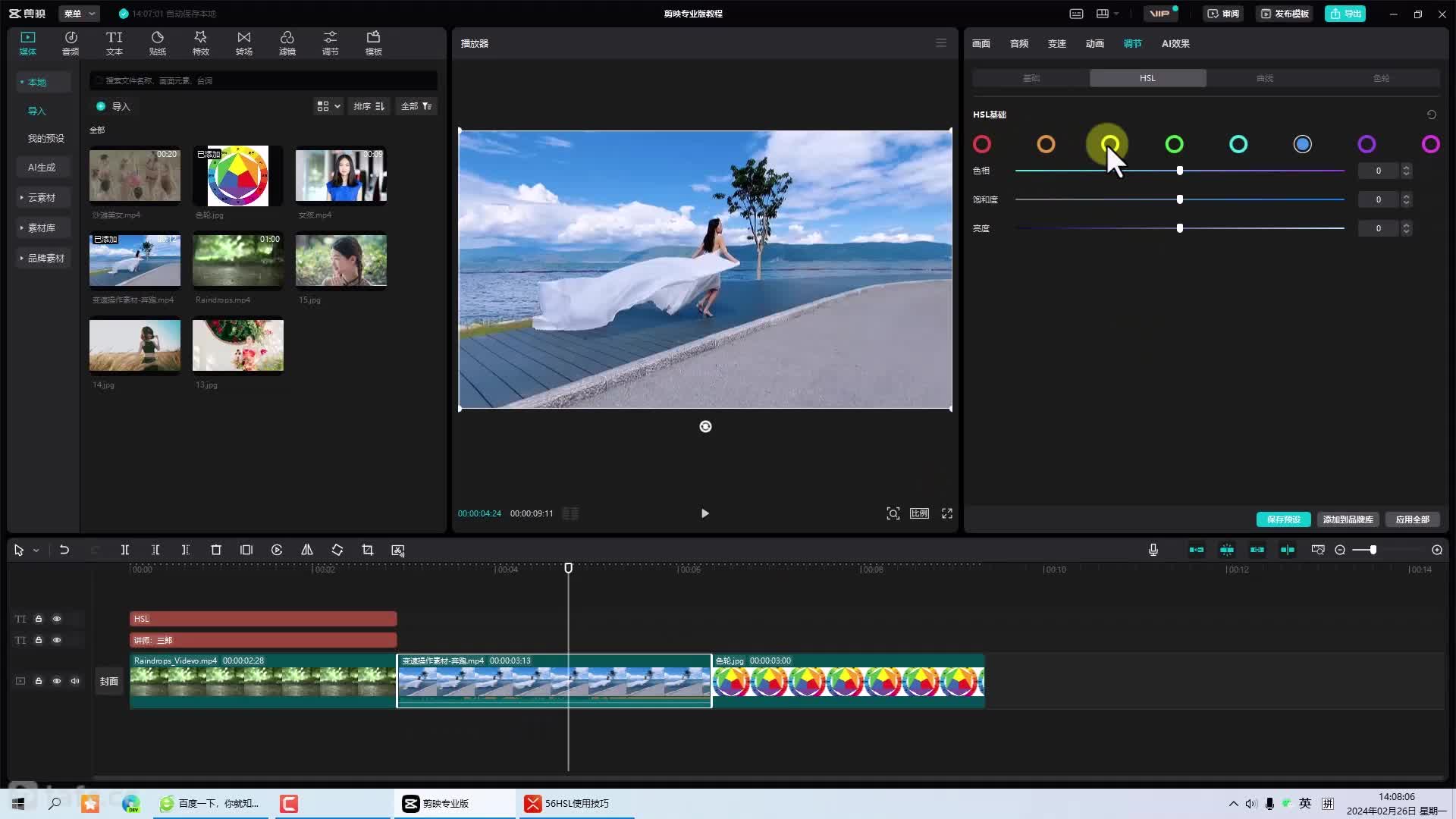1456x819 pixels.
Task: Click the player zoom focus icon
Action: point(893,513)
